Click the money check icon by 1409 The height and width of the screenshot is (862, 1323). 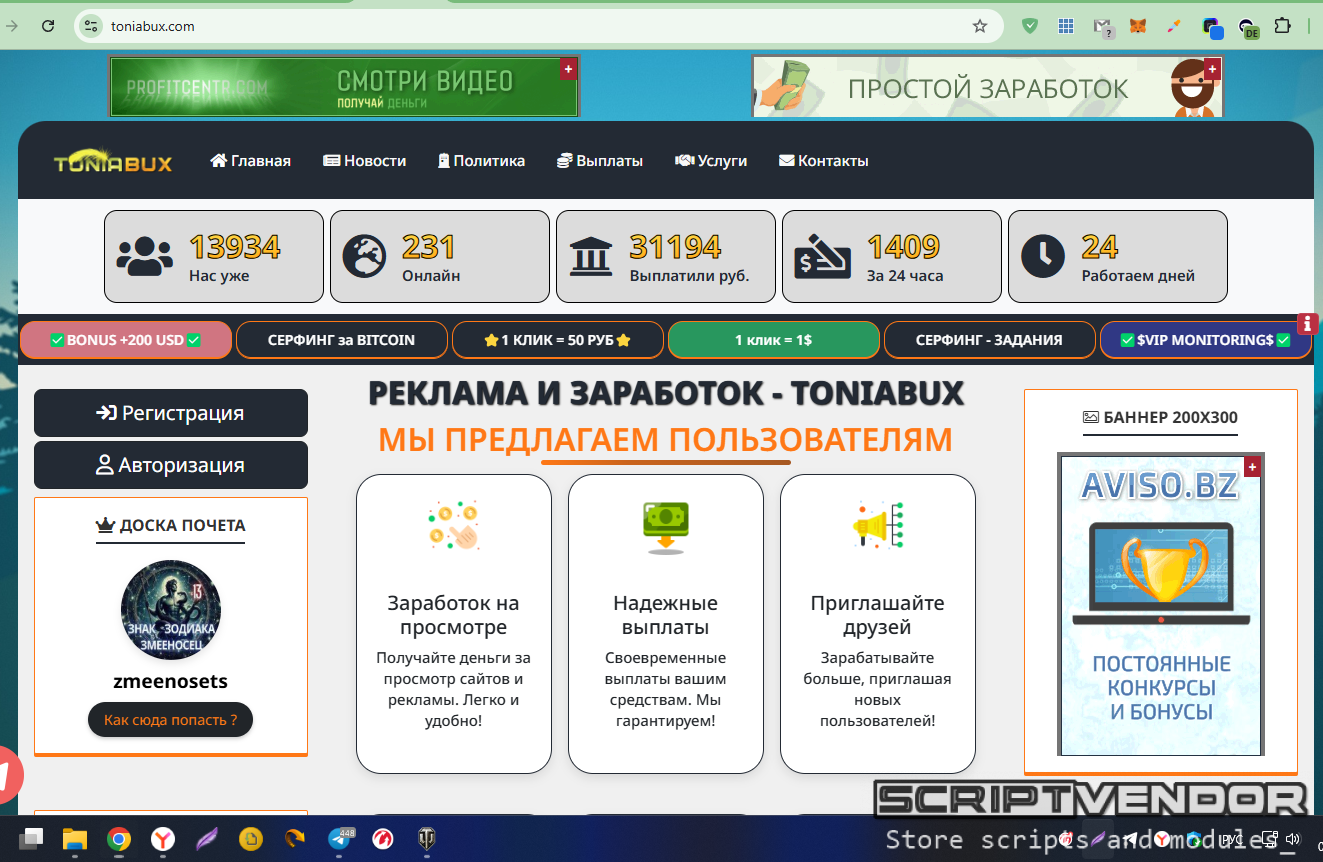[x=822, y=257]
